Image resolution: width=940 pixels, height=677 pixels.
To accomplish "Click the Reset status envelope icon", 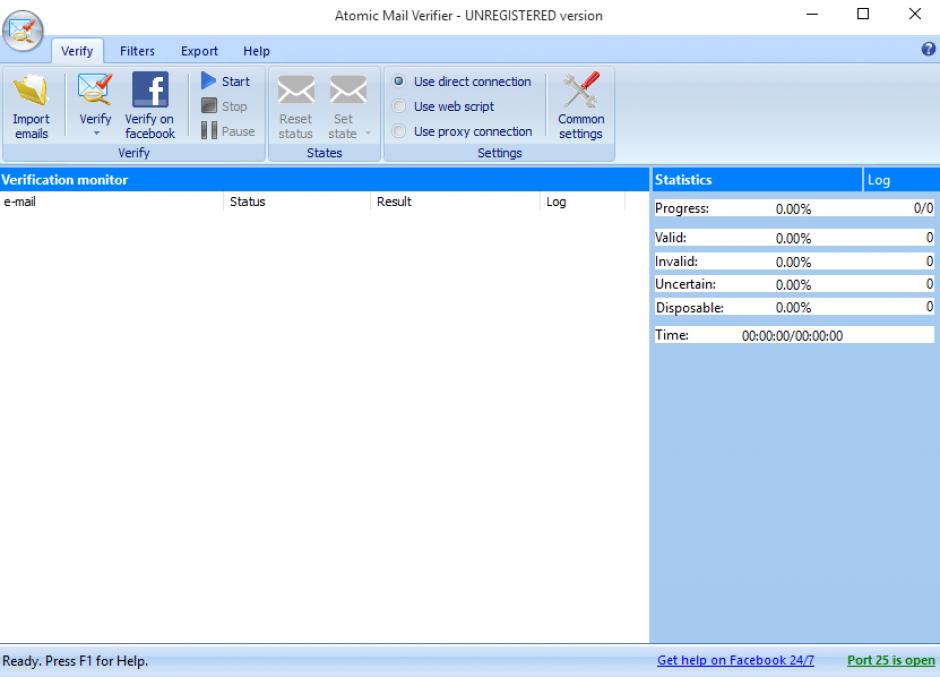I will (x=296, y=90).
